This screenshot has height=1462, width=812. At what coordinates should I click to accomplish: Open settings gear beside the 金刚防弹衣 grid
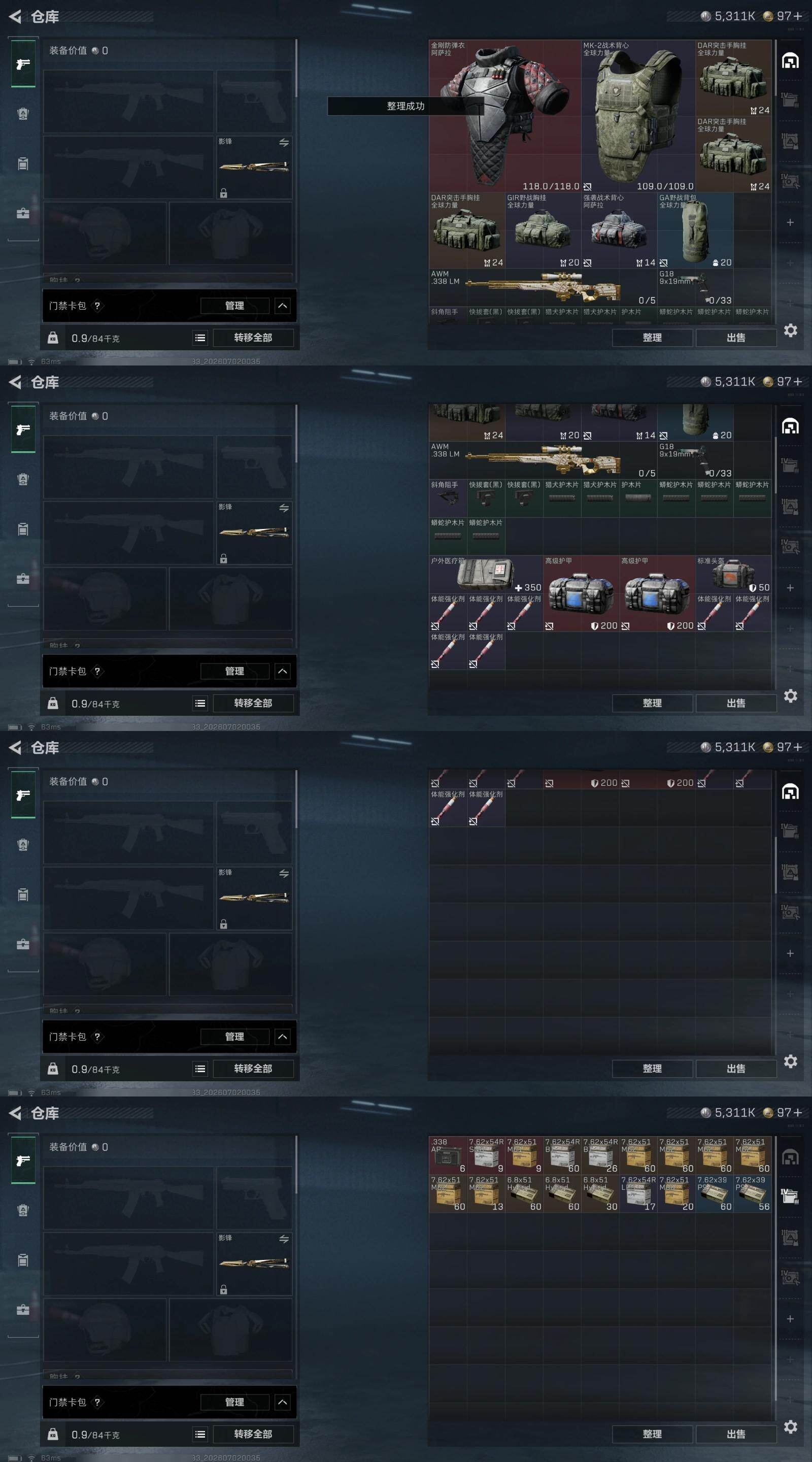pyautogui.click(x=791, y=330)
